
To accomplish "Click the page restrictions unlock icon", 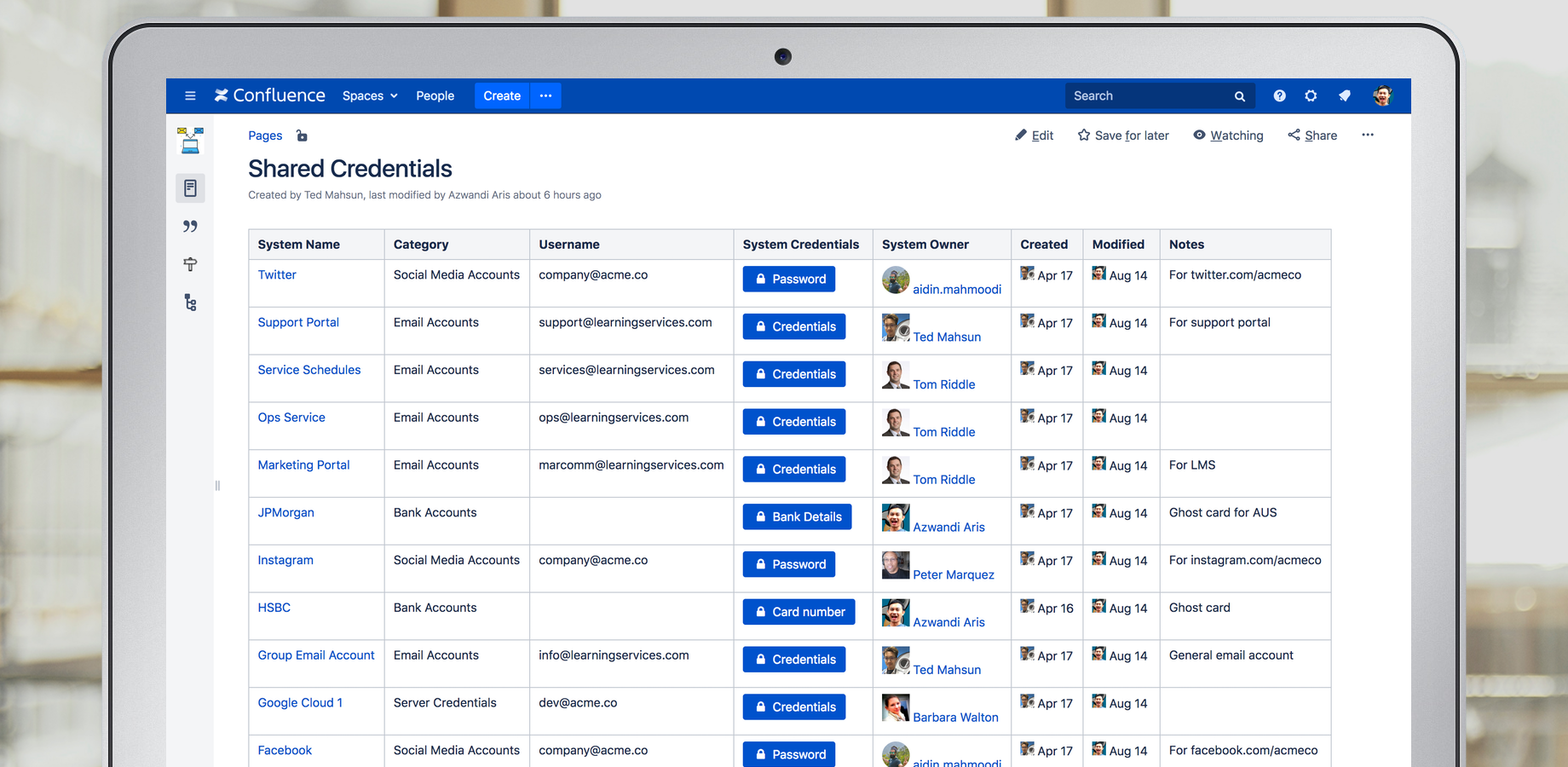I will click(x=302, y=136).
